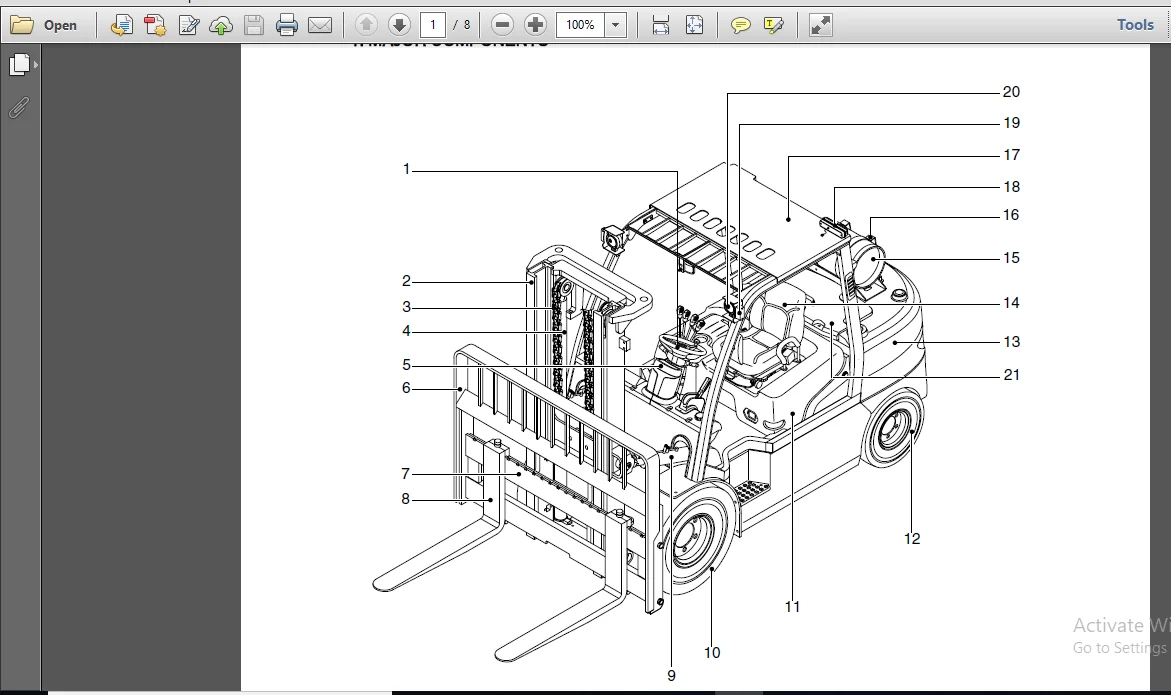Open the Tools panel
This screenshot has height=695, width=1171.
1135,25
